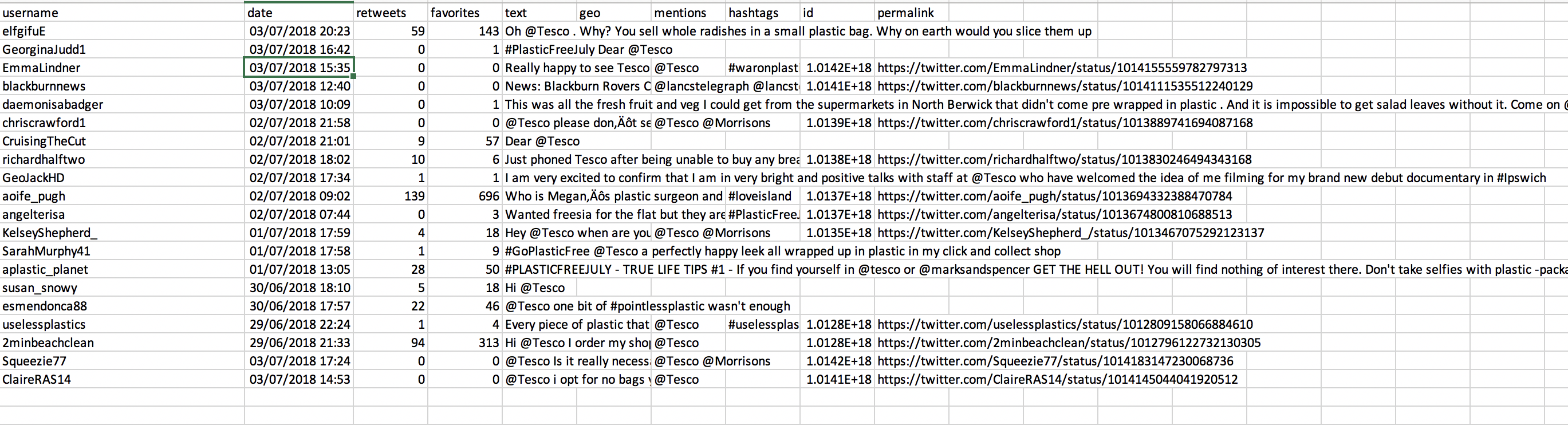Screen dimensions: 1568x425
Task: Click the CruisingTheCut 'Dear @Tesco' text
Action: (542, 141)
